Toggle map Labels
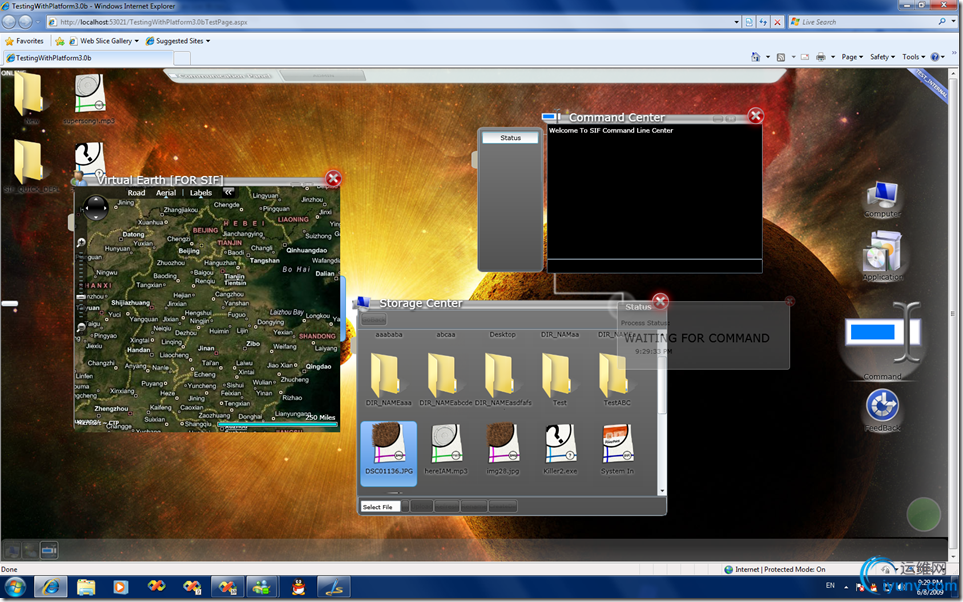Screen dimensions: 963x602 coord(201,192)
